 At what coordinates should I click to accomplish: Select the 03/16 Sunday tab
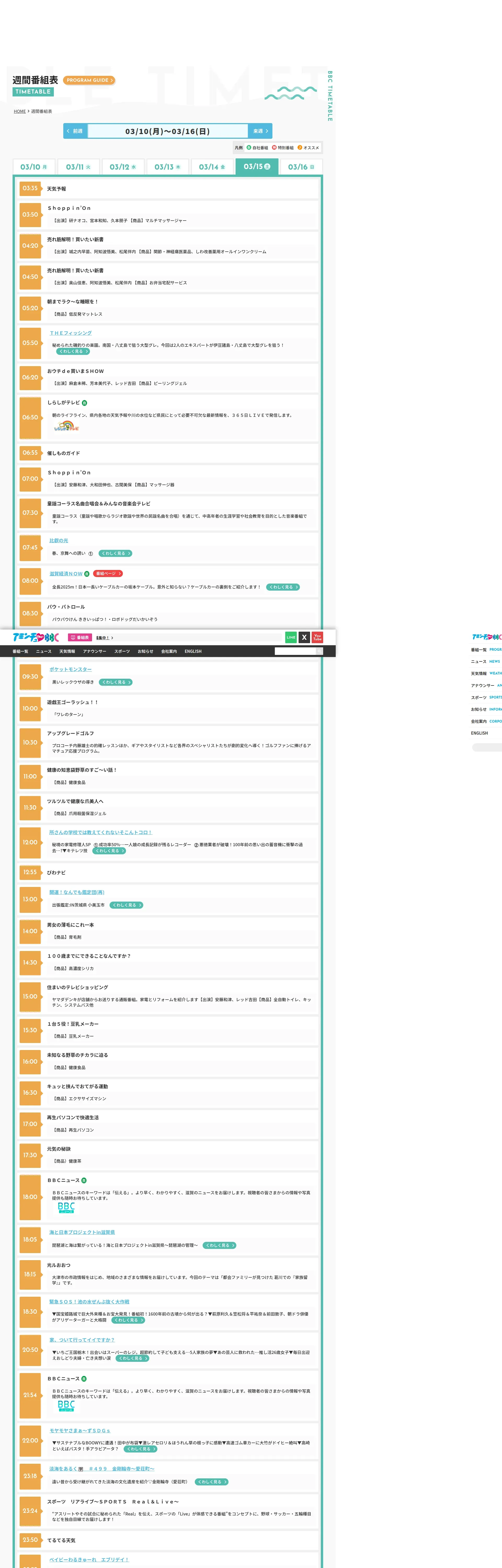coord(301,167)
